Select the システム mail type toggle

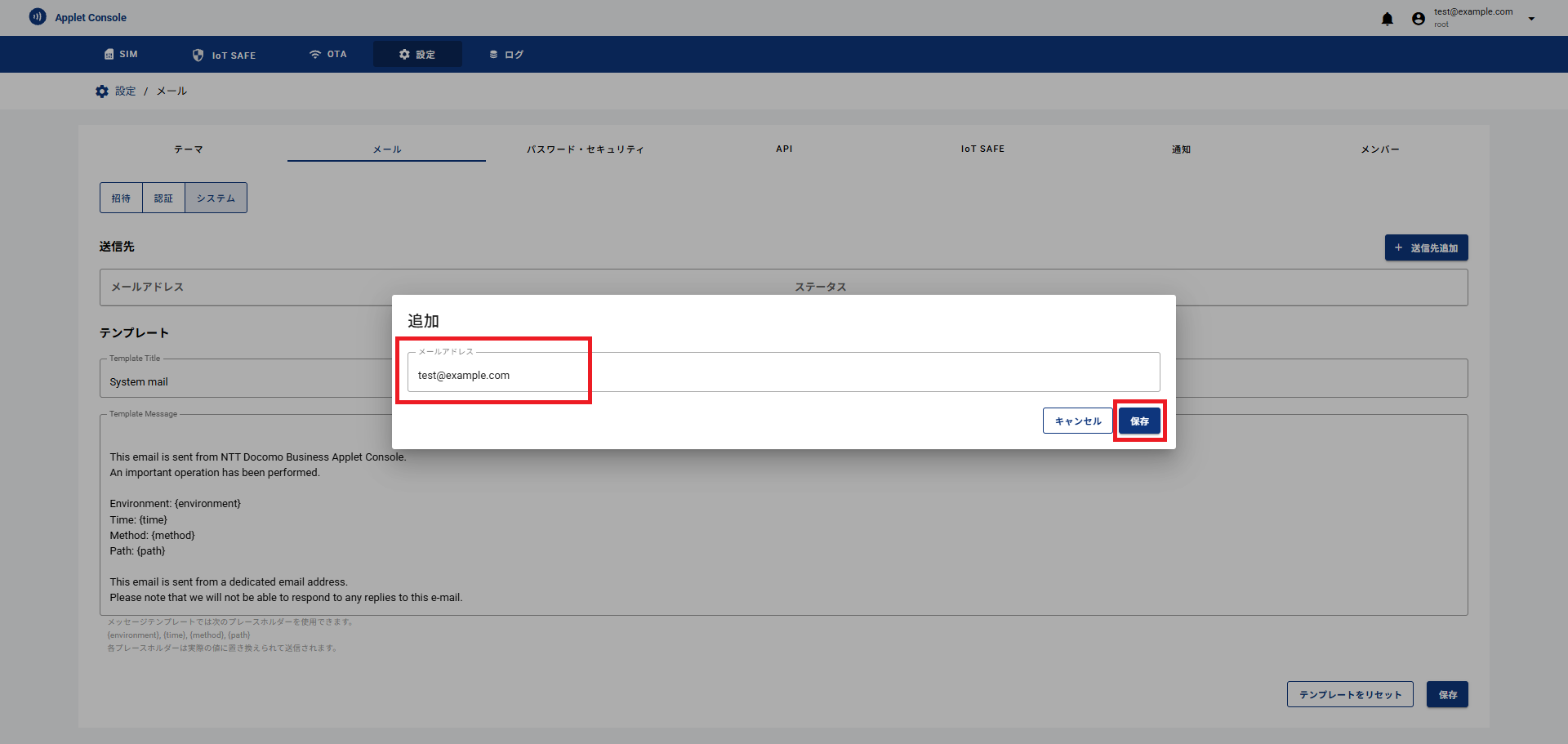pos(216,198)
